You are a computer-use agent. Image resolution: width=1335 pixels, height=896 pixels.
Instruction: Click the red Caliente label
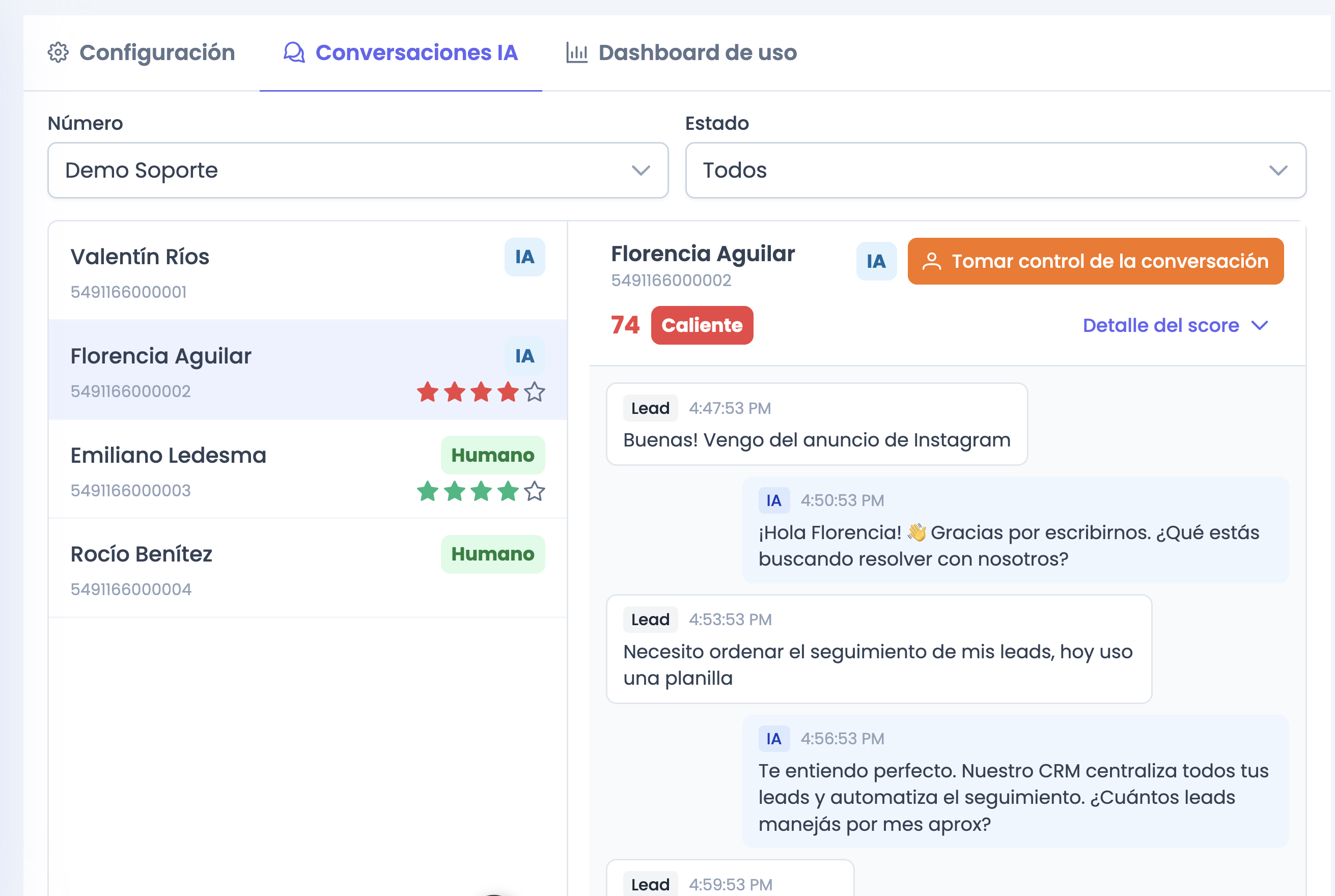(x=702, y=325)
